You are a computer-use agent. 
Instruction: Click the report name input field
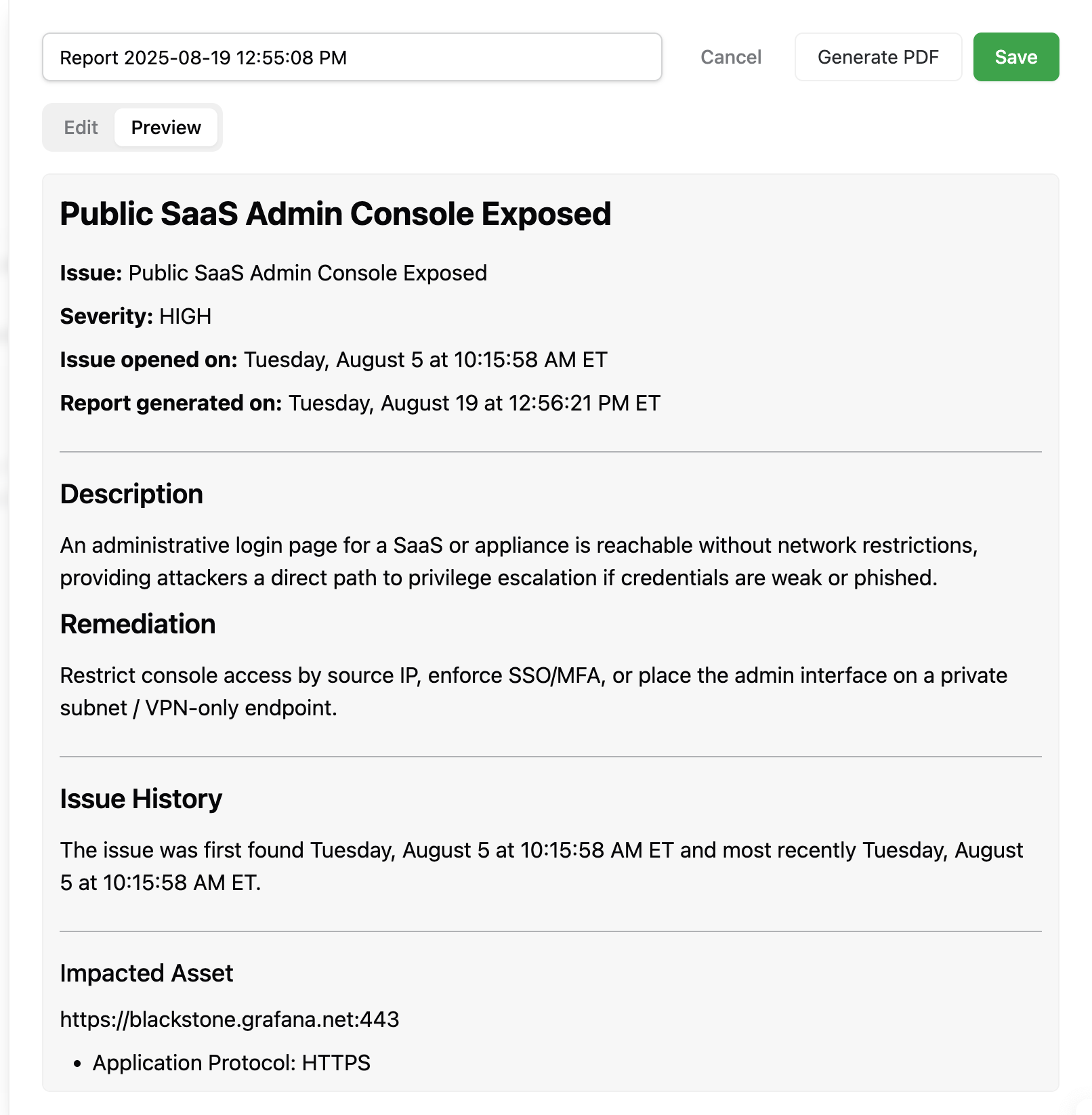pos(352,58)
